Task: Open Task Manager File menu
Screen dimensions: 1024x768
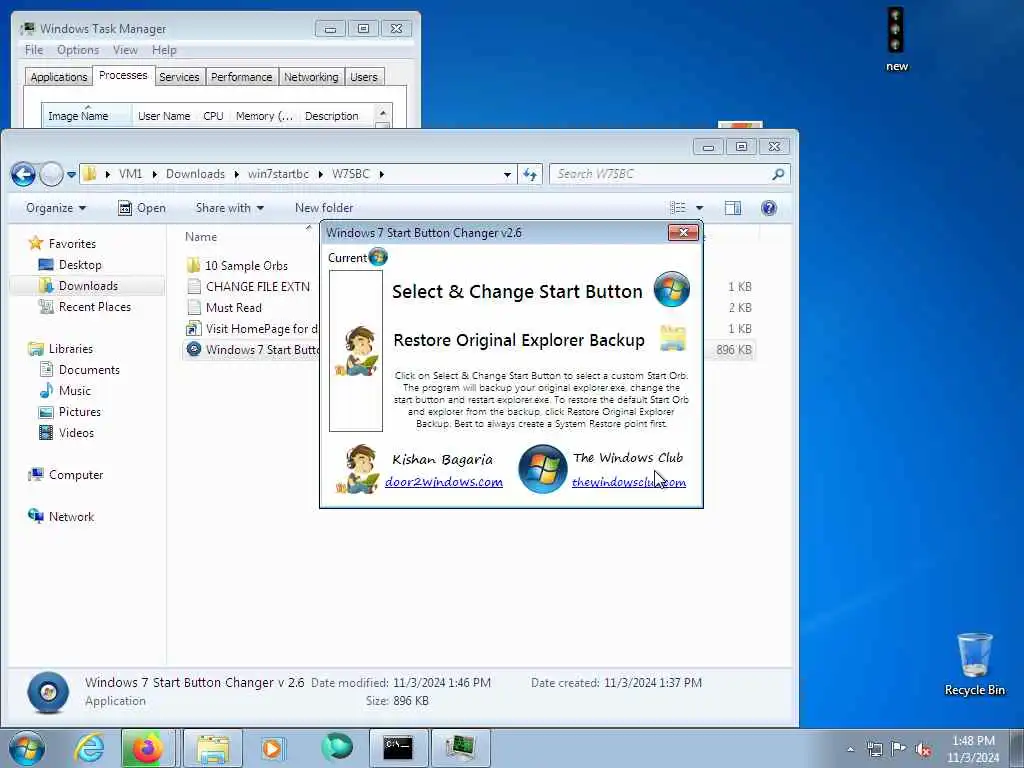Action: click(34, 50)
